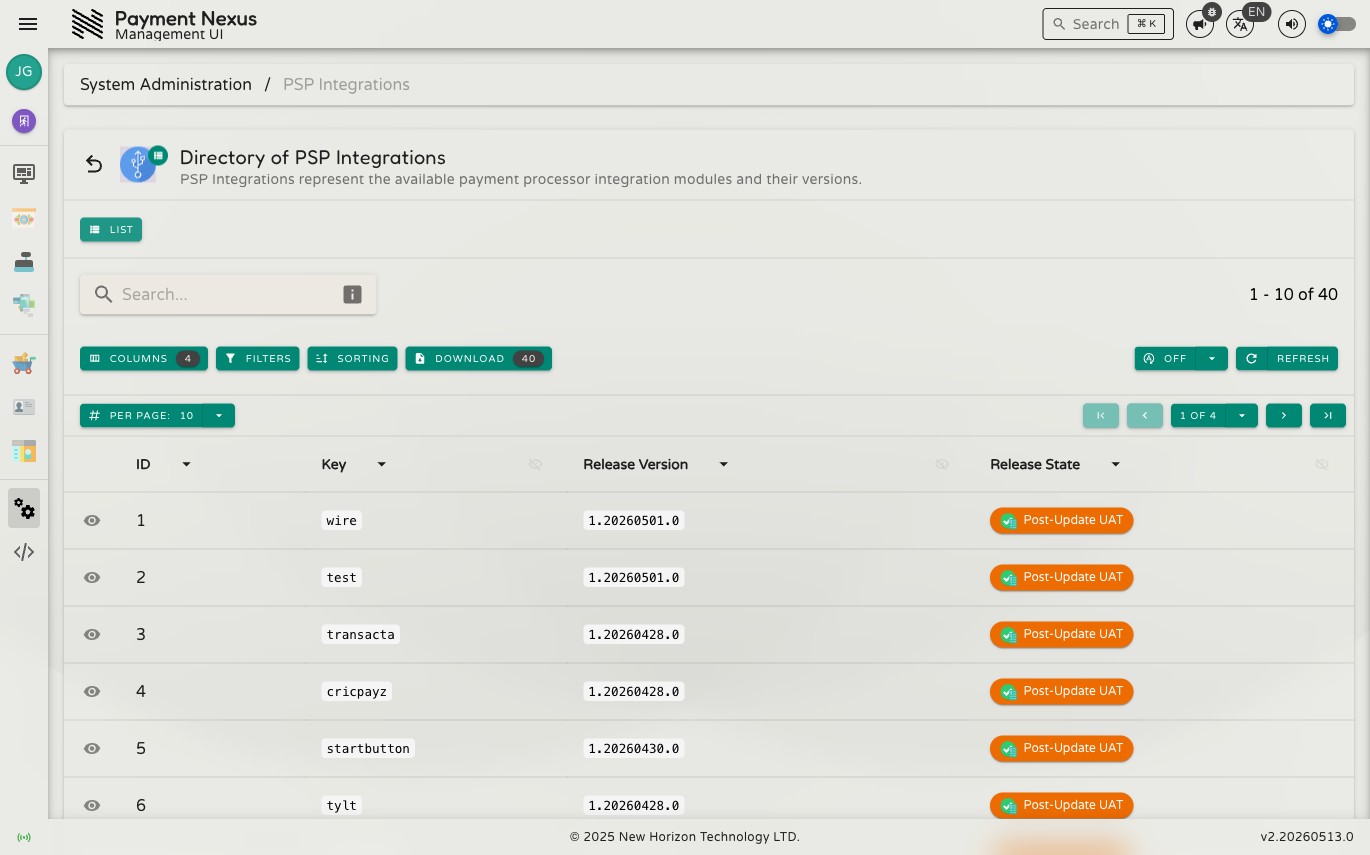
Task: Toggle the light/dark theme switch
Action: [x=1337, y=24]
